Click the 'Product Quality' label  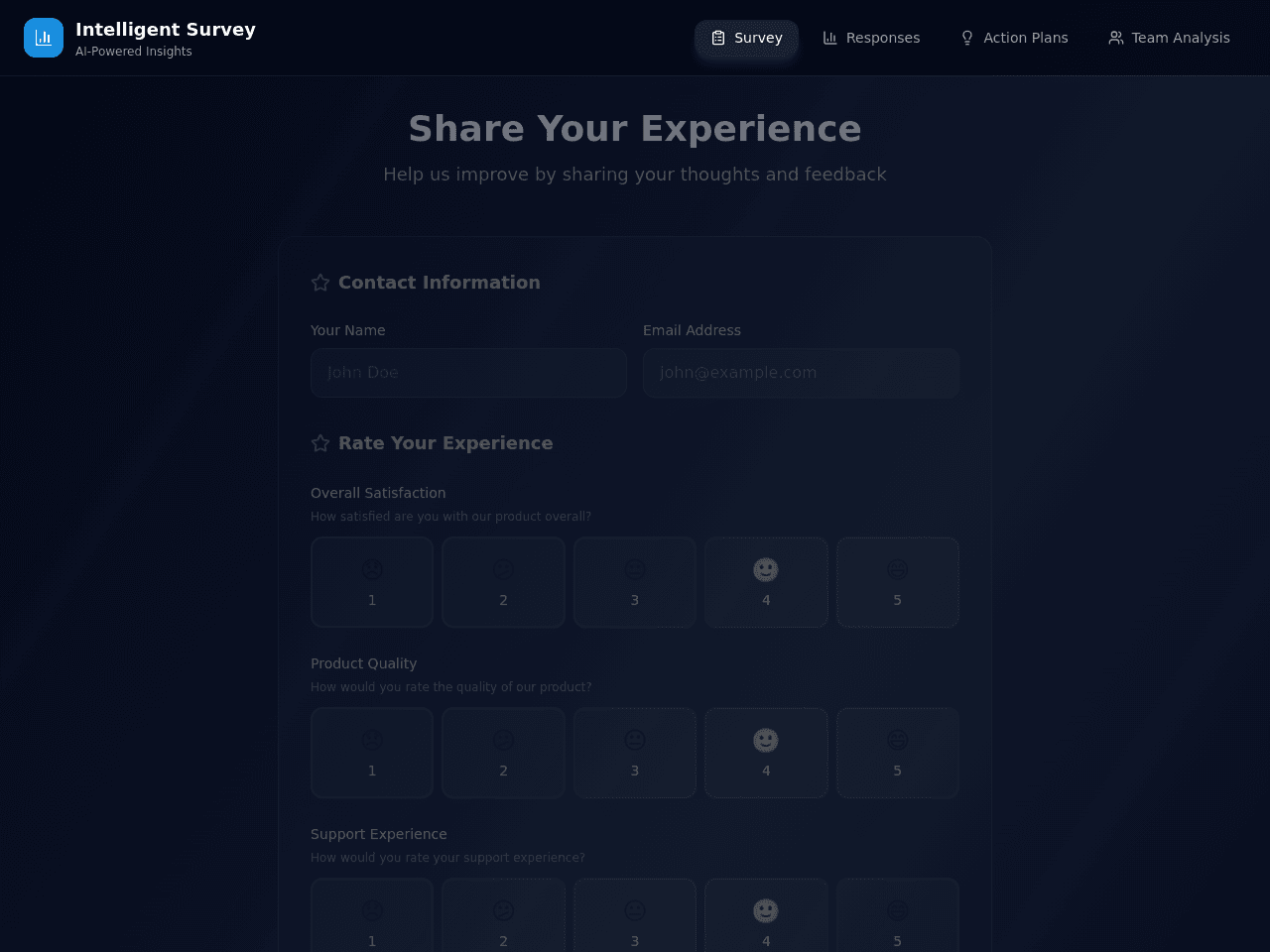[363, 663]
